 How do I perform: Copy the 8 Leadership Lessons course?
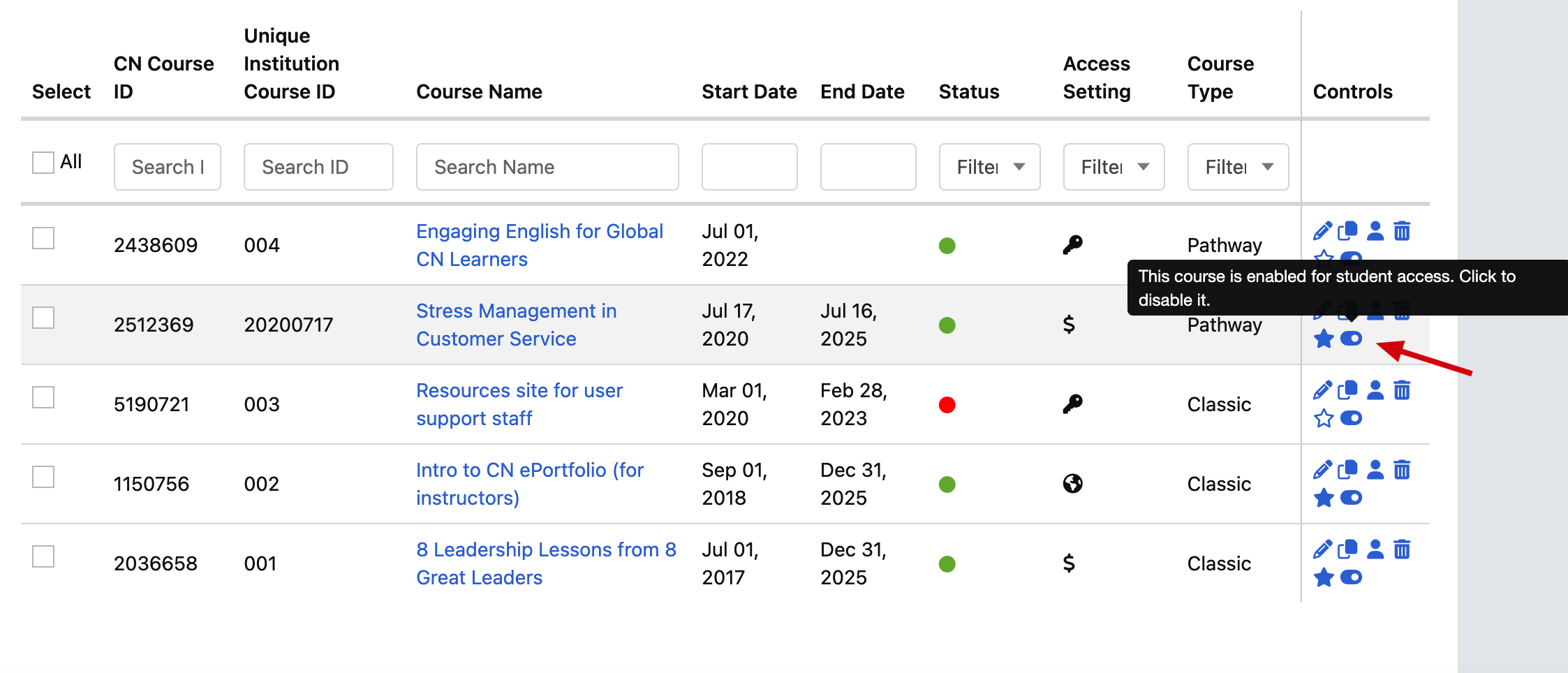pos(1348,549)
